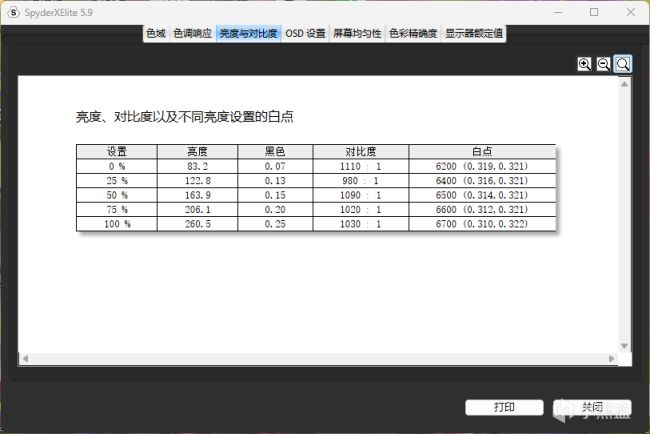Click brightness value 206.1
The height and width of the screenshot is (434, 650).
197,210
